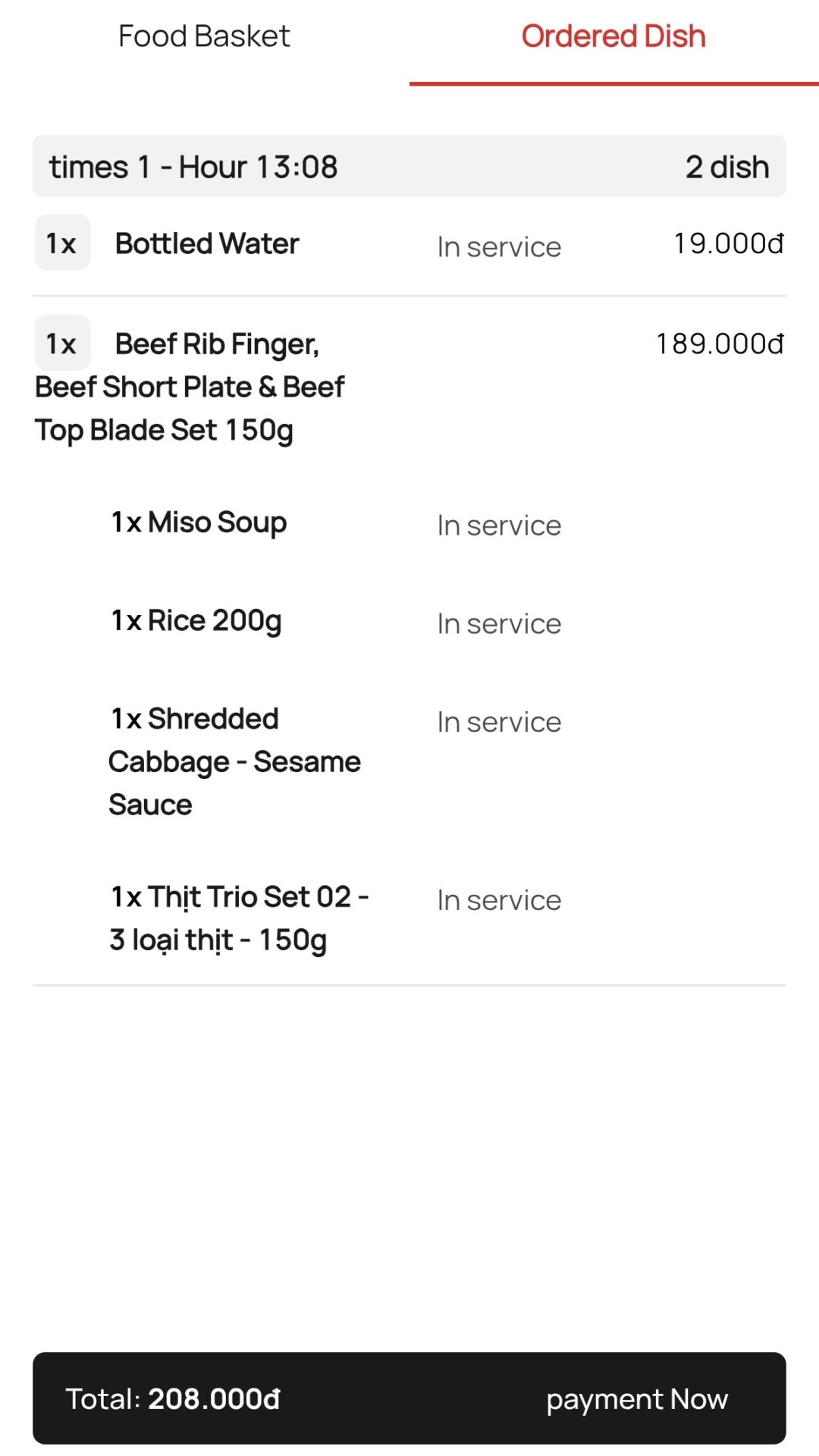Tap the 189.000đ price

coord(719,344)
